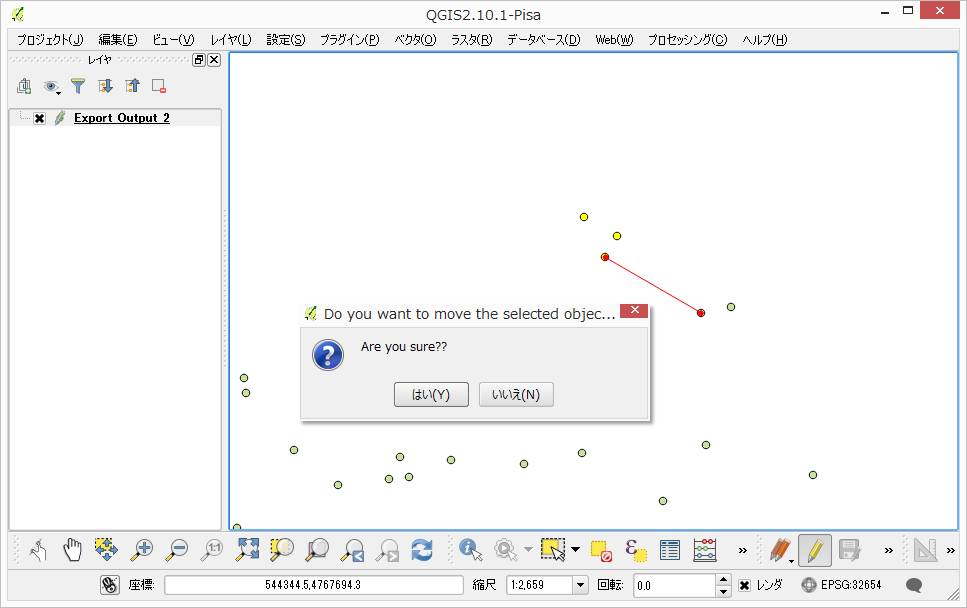This screenshot has width=967, height=608.
Task: Click the Zoom to Layer icon
Action: tap(317, 549)
